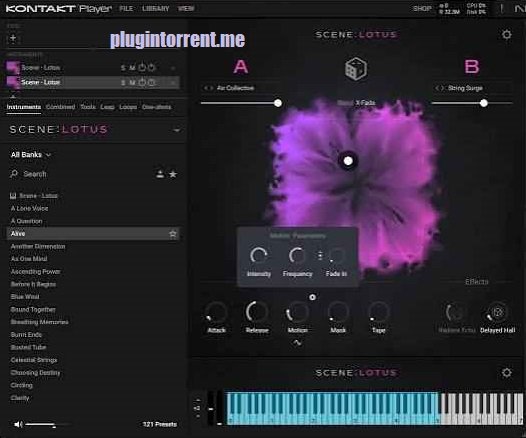Click the motion waveform icon below the Motion knob
This screenshot has height=438, width=526.
(x=297, y=343)
